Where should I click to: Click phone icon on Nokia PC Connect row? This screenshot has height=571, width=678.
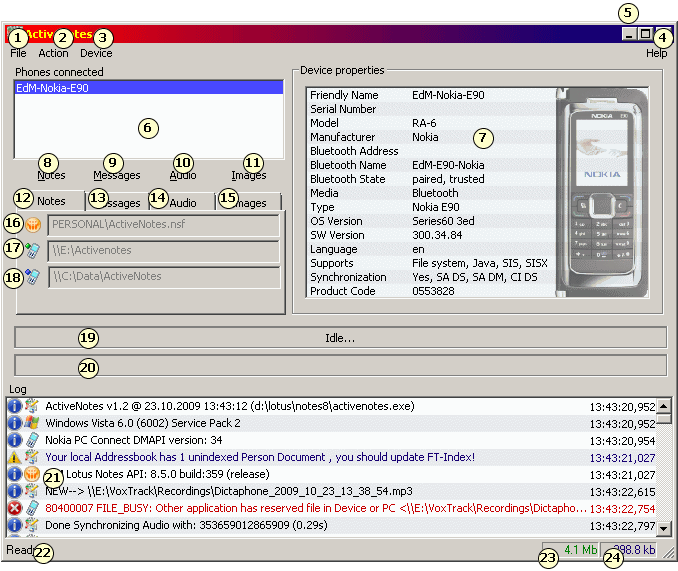pos(32,440)
